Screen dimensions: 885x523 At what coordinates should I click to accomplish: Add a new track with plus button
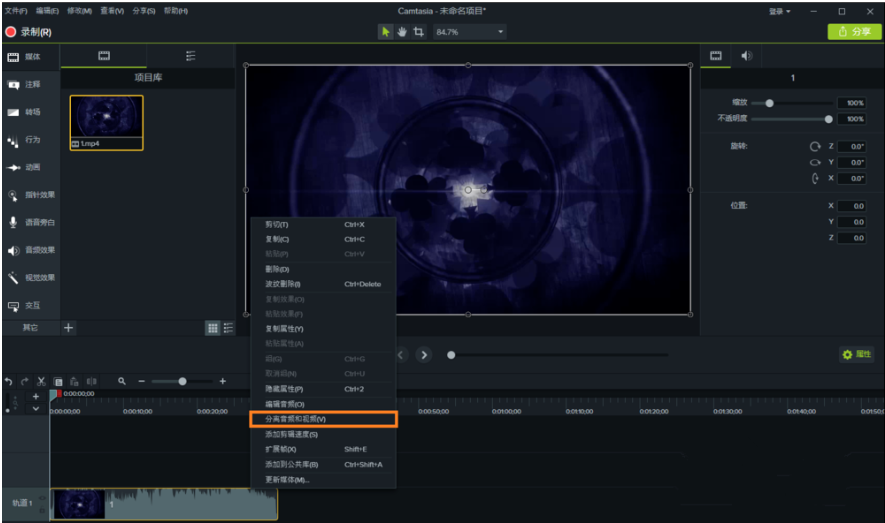click(x=36, y=397)
